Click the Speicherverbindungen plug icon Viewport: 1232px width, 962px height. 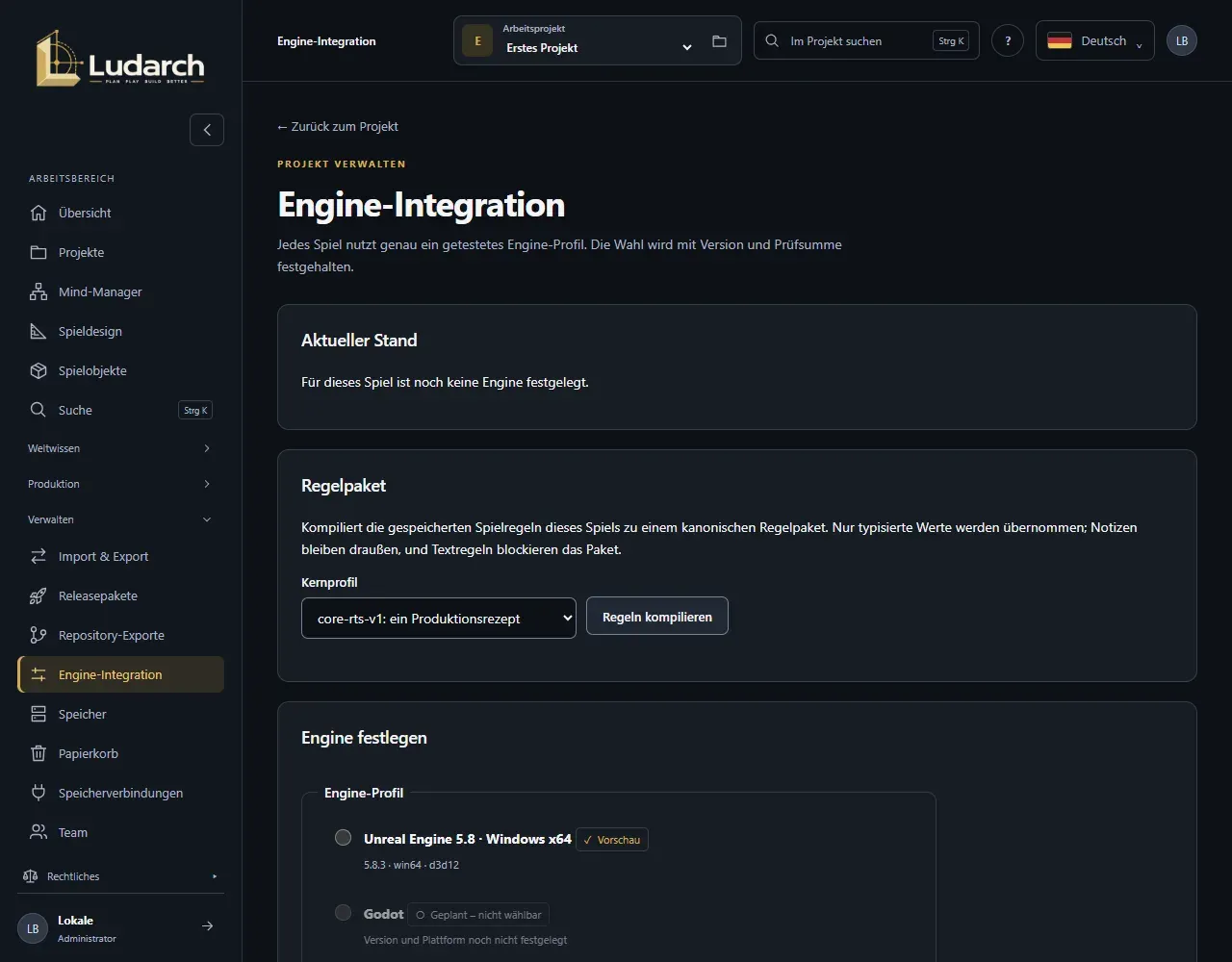[38, 793]
